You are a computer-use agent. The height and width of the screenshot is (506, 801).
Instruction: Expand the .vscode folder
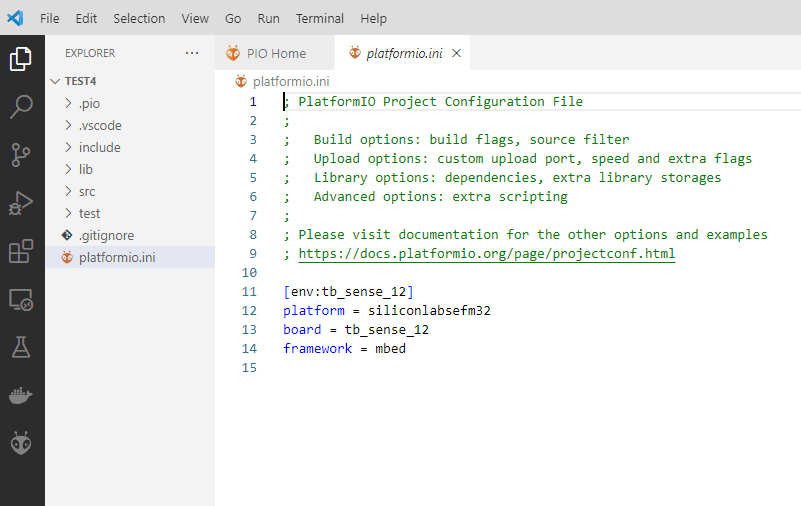click(x=68, y=125)
